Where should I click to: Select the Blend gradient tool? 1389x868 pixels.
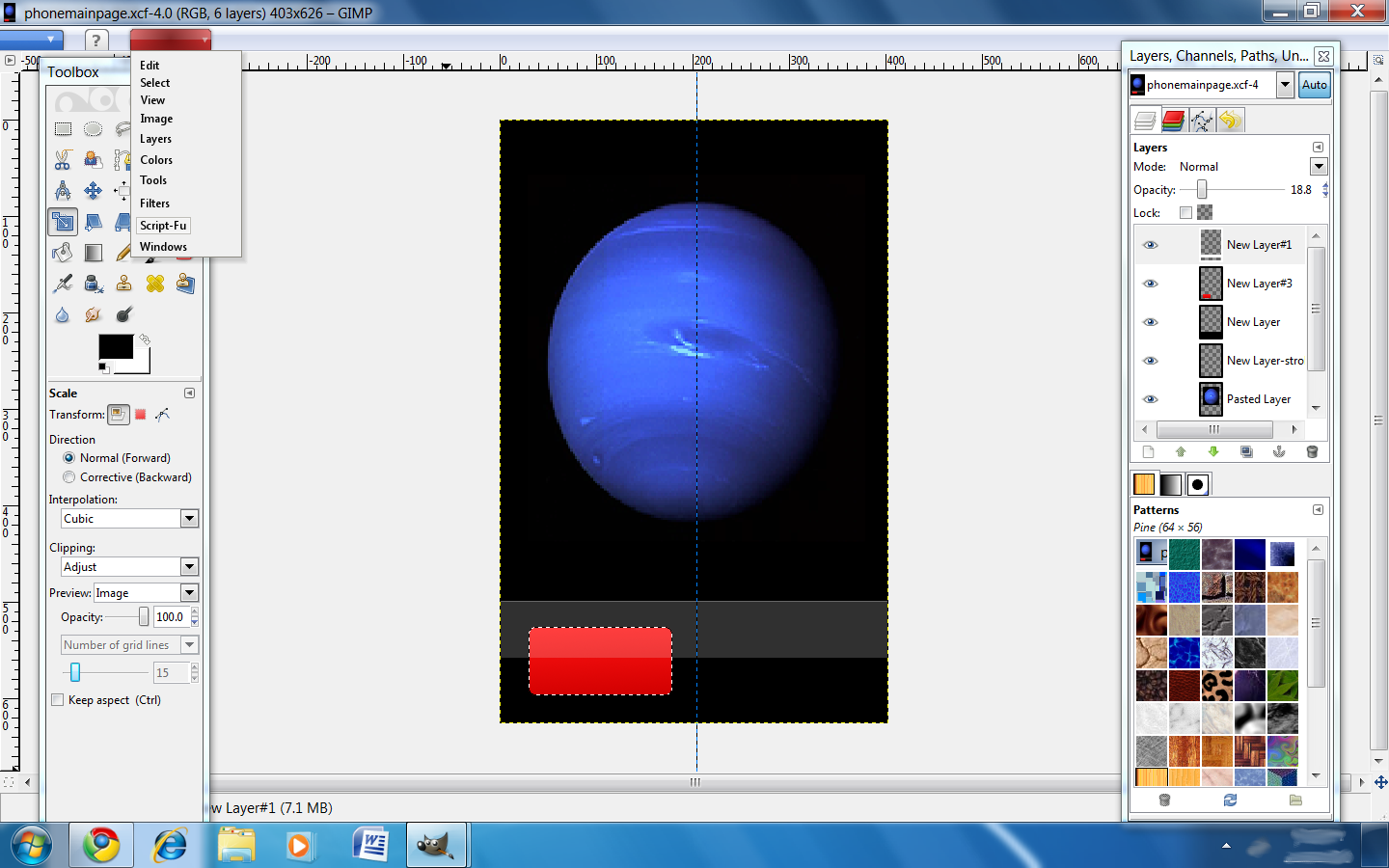94,252
